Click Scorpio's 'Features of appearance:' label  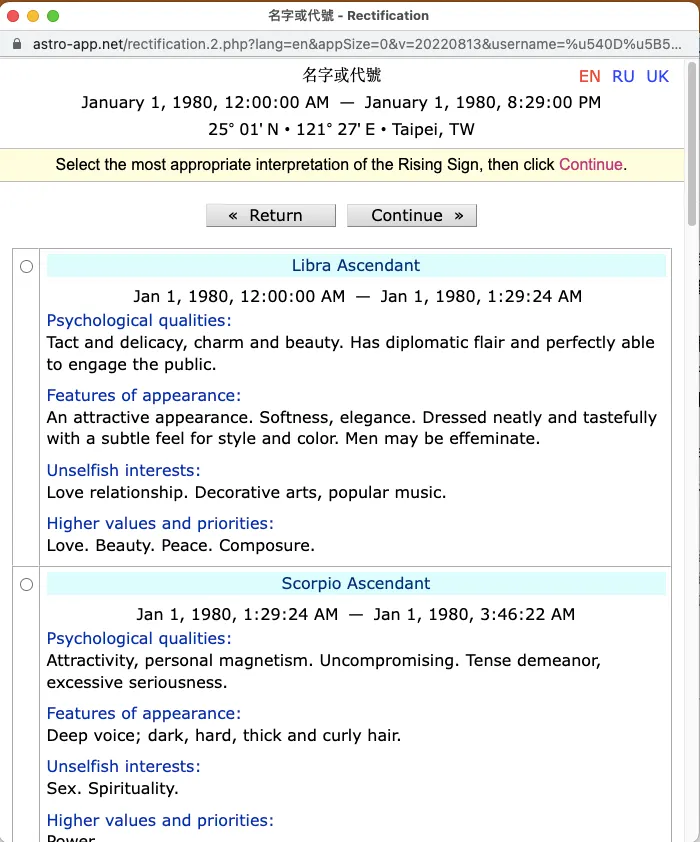144,714
